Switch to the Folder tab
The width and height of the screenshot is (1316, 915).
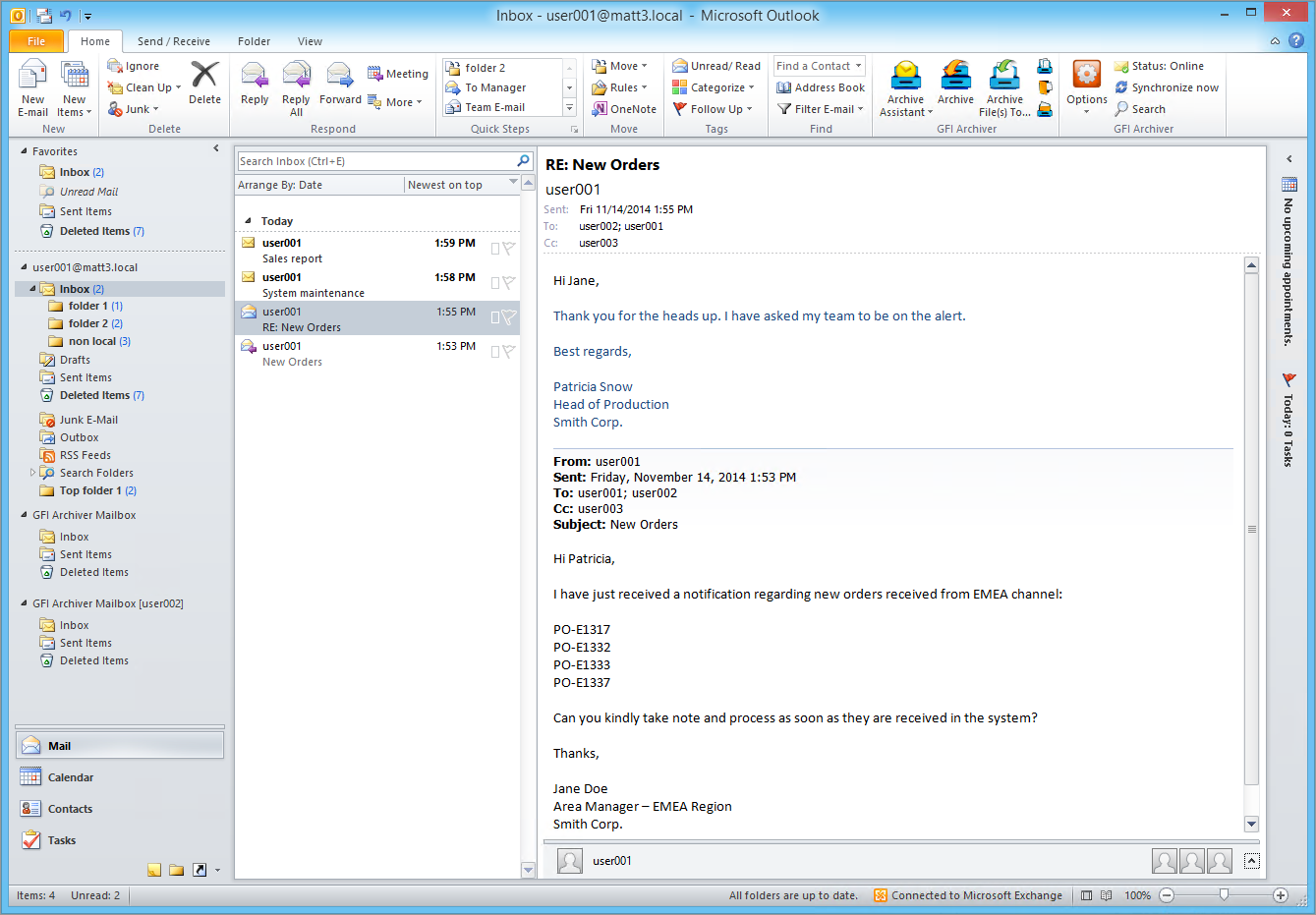pyautogui.click(x=254, y=41)
